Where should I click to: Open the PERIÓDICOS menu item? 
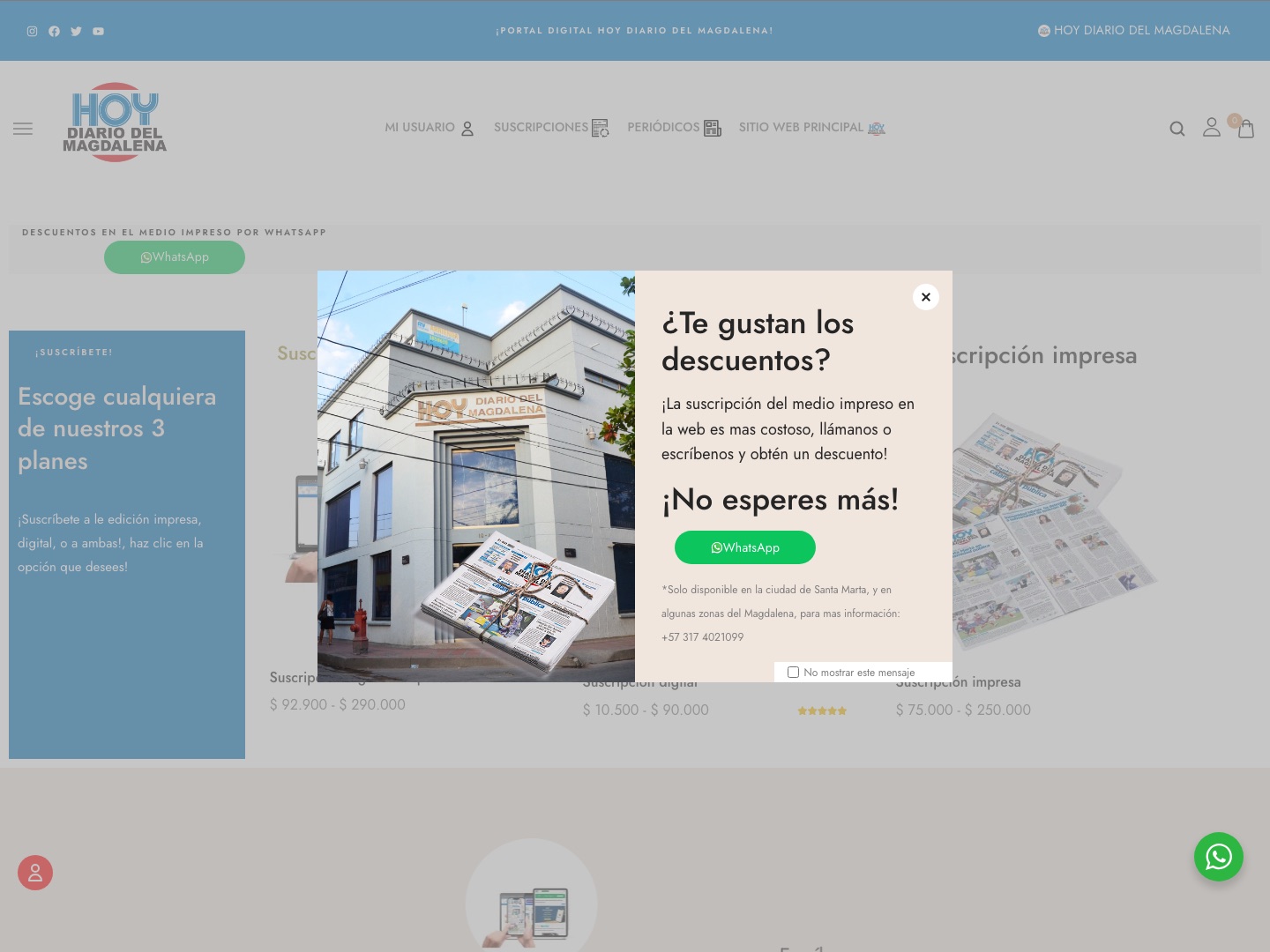click(x=675, y=128)
